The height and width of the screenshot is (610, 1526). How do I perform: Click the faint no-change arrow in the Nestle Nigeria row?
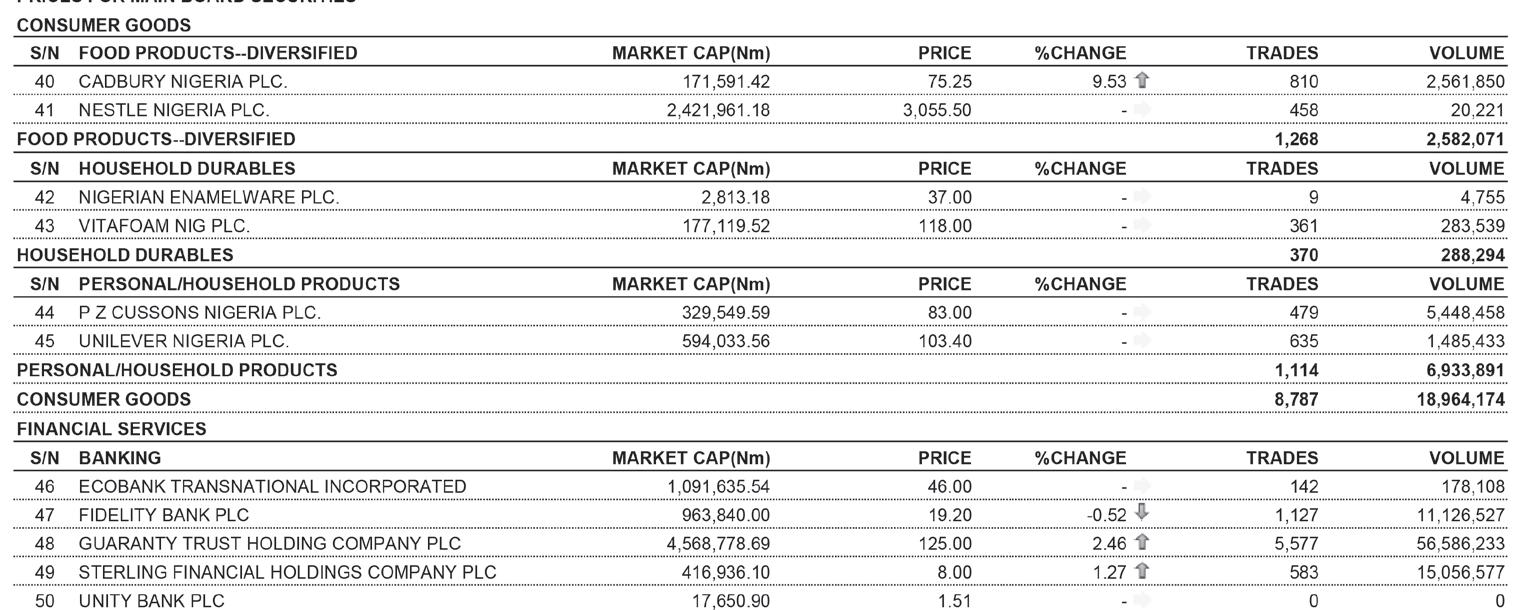[1143, 110]
